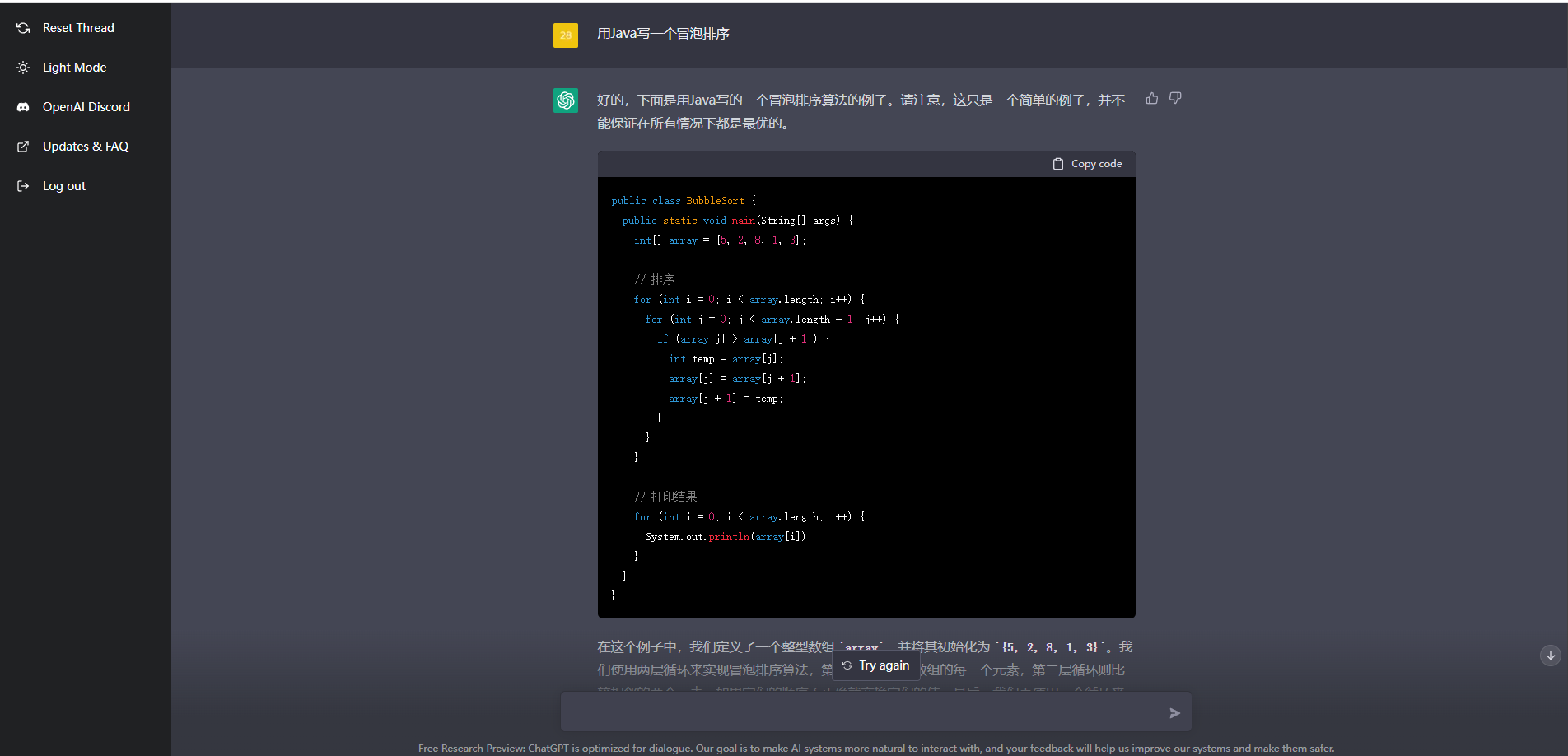Click the user prompt text about Java bubble sort

click(x=663, y=34)
